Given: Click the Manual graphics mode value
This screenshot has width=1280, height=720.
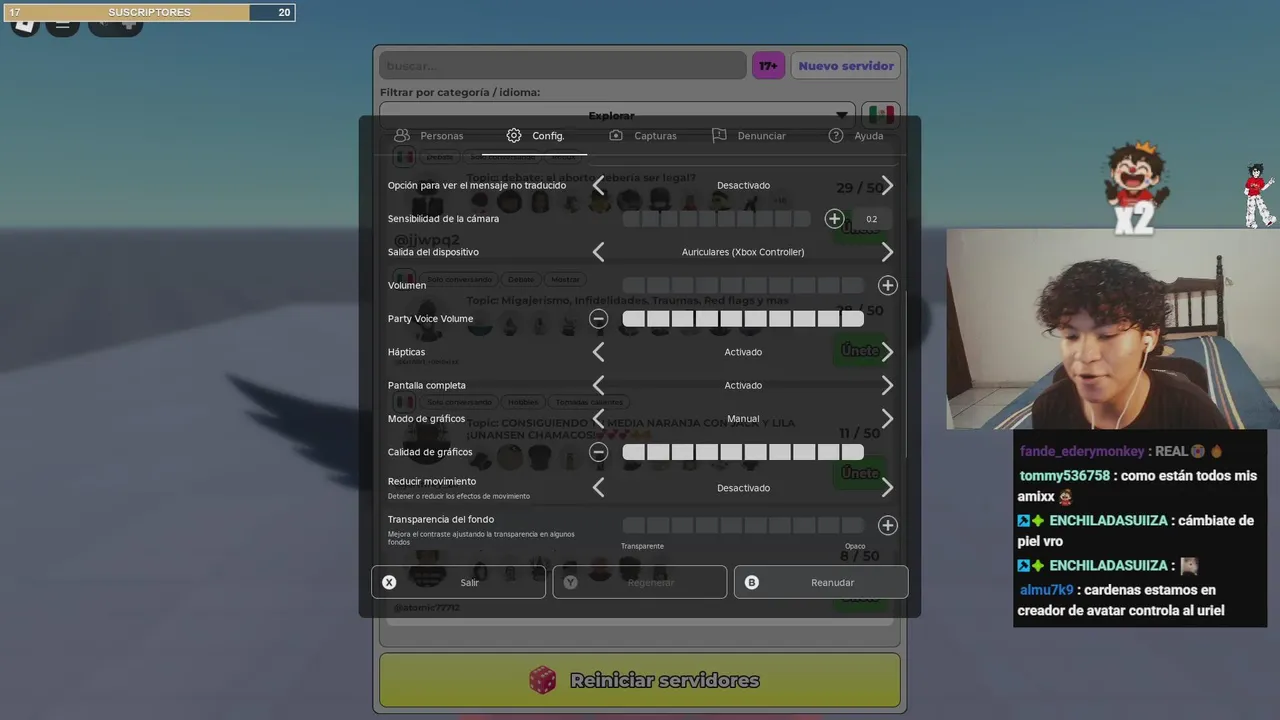Looking at the screenshot, I should tap(743, 418).
